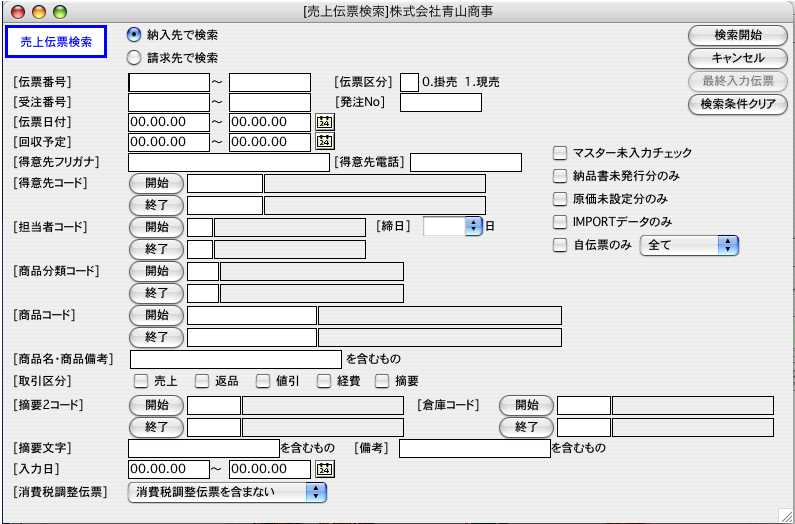
Task: Open the 締日 dropdown
Action: 473,226
